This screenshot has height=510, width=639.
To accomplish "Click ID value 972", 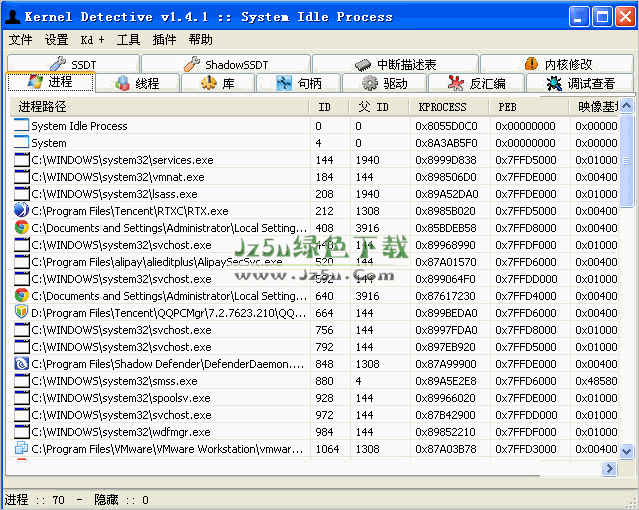I will click(x=324, y=415).
